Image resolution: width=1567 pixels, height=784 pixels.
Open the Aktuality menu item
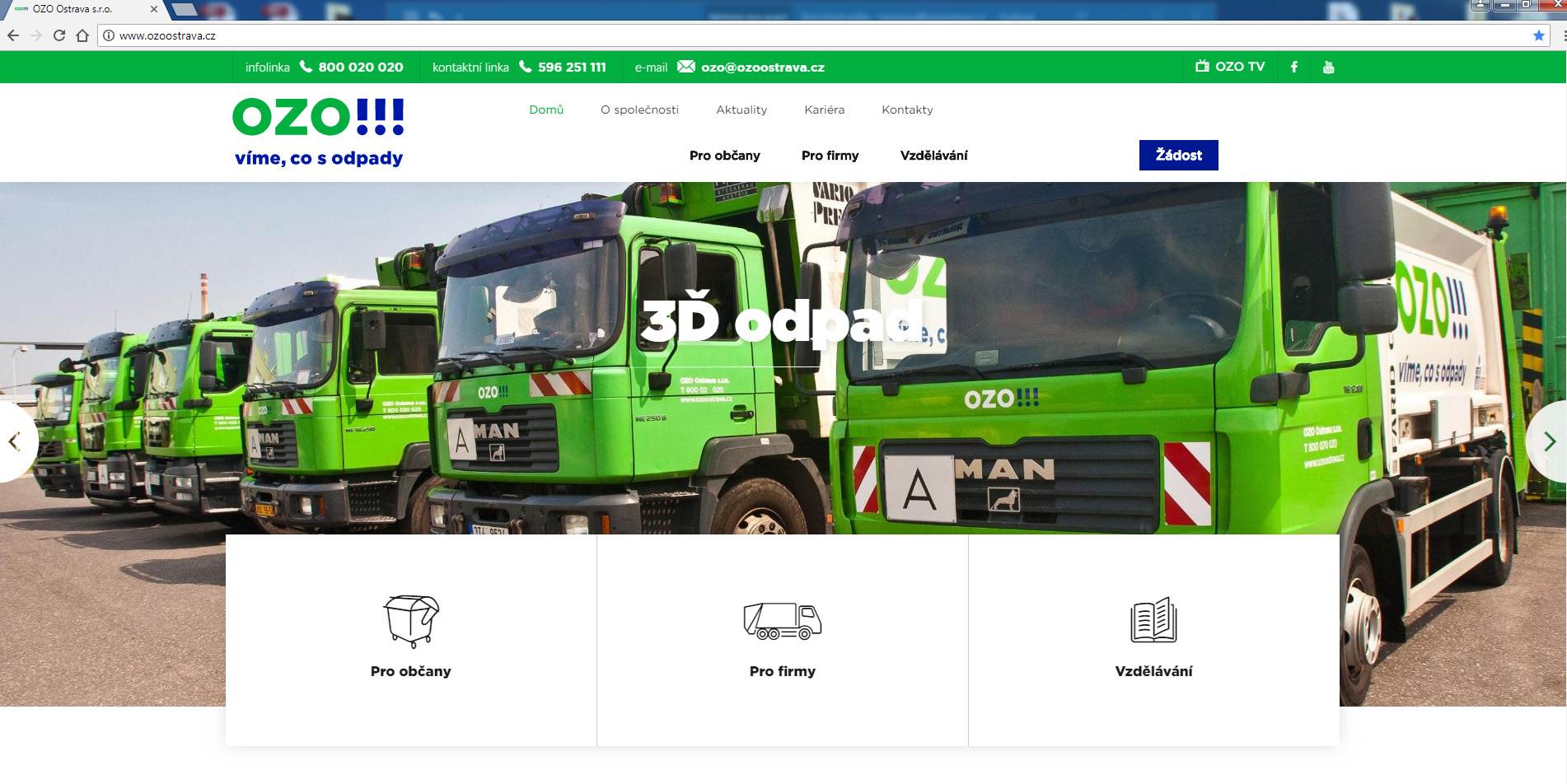[x=741, y=110]
